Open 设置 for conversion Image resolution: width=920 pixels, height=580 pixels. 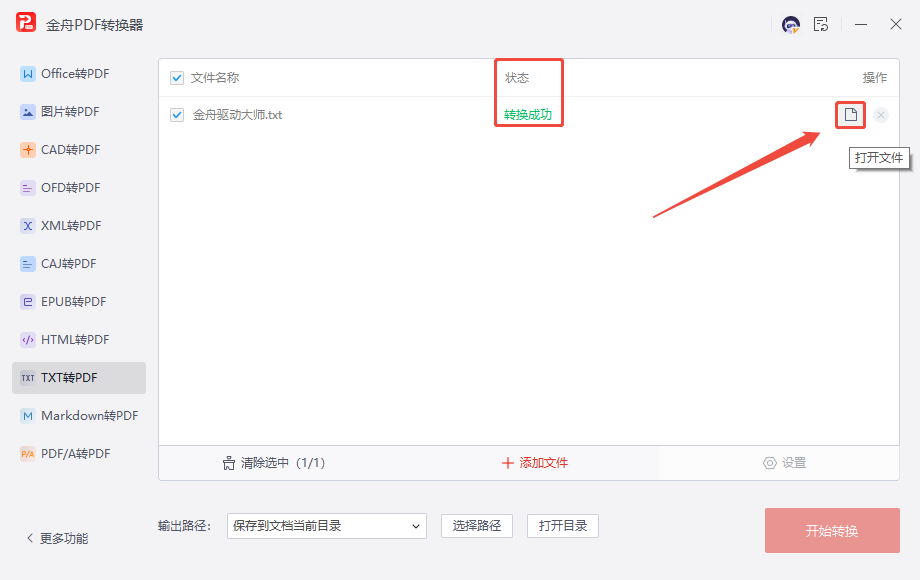784,463
